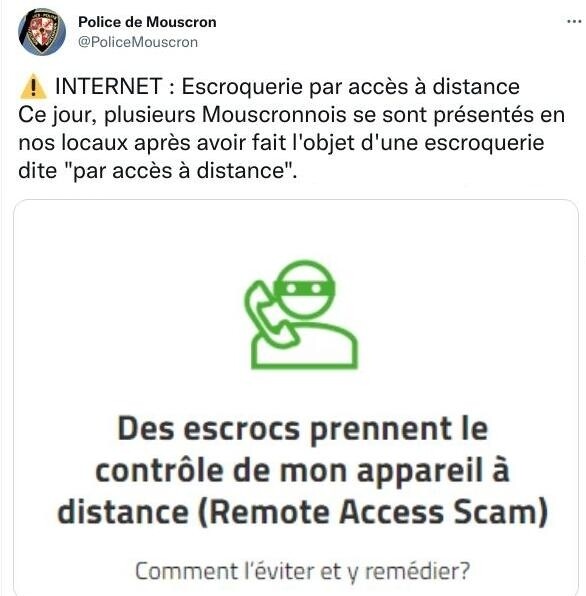Click the masked face of scammer icon
Viewport: 586px width, 596px height.
click(305, 289)
